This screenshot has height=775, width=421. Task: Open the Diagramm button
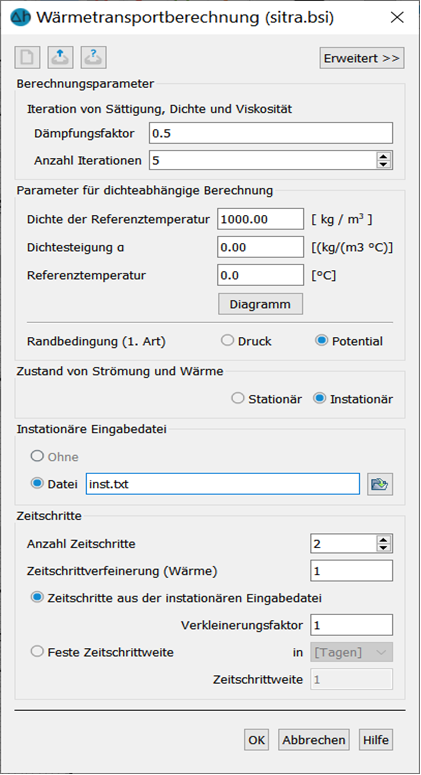point(260,304)
